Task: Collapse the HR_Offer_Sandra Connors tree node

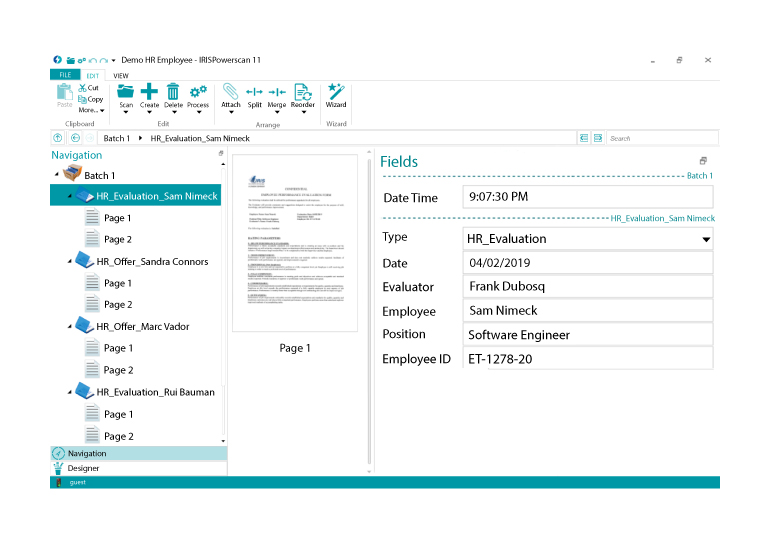Action: tap(70, 262)
